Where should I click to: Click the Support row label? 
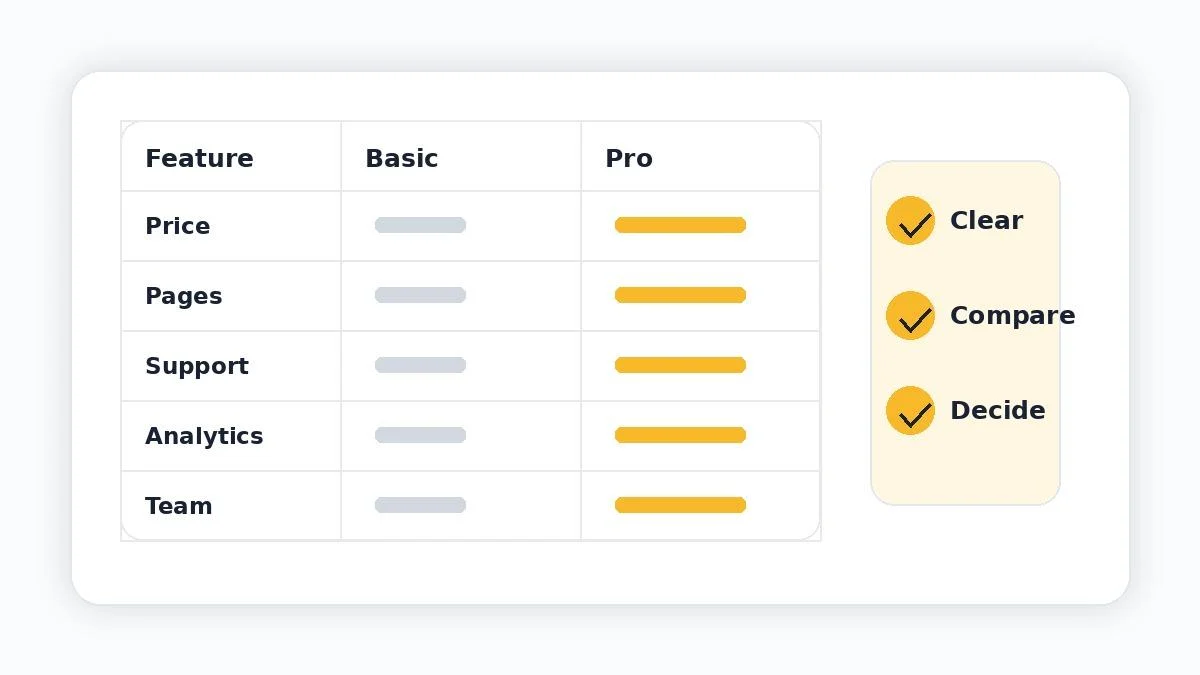pos(197,366)
